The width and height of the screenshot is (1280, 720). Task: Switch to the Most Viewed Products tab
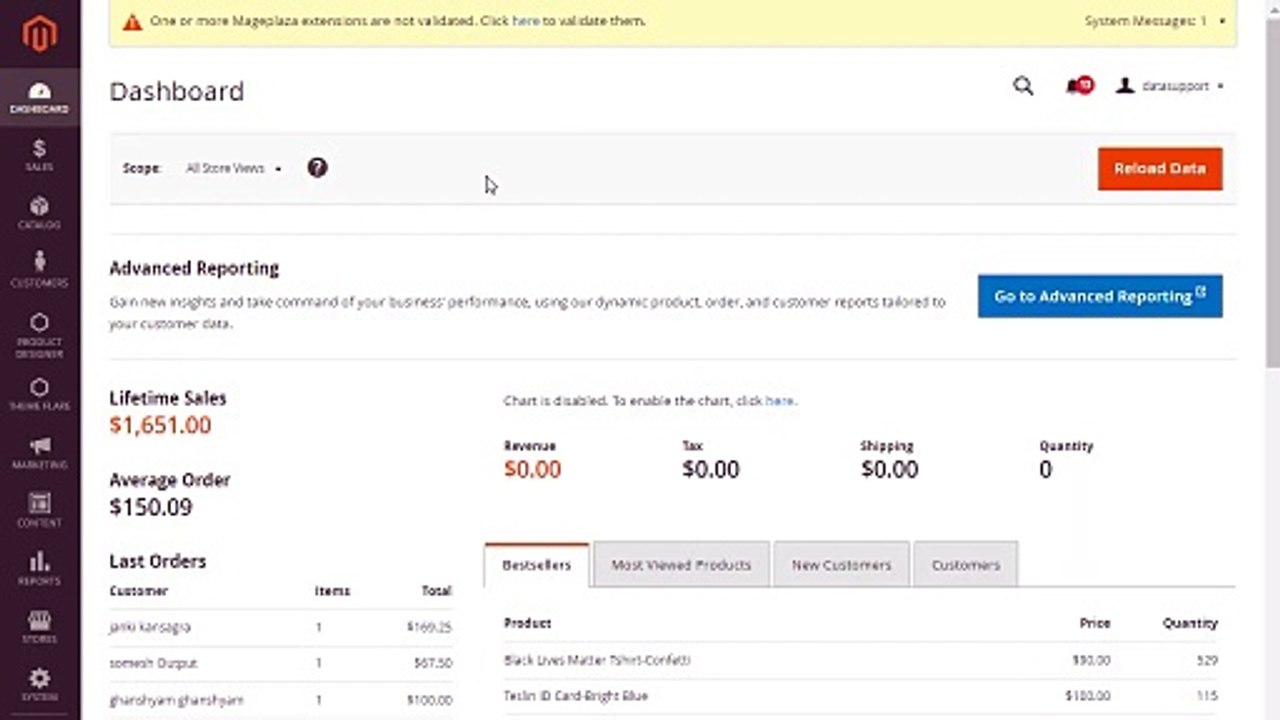[681, 565]
